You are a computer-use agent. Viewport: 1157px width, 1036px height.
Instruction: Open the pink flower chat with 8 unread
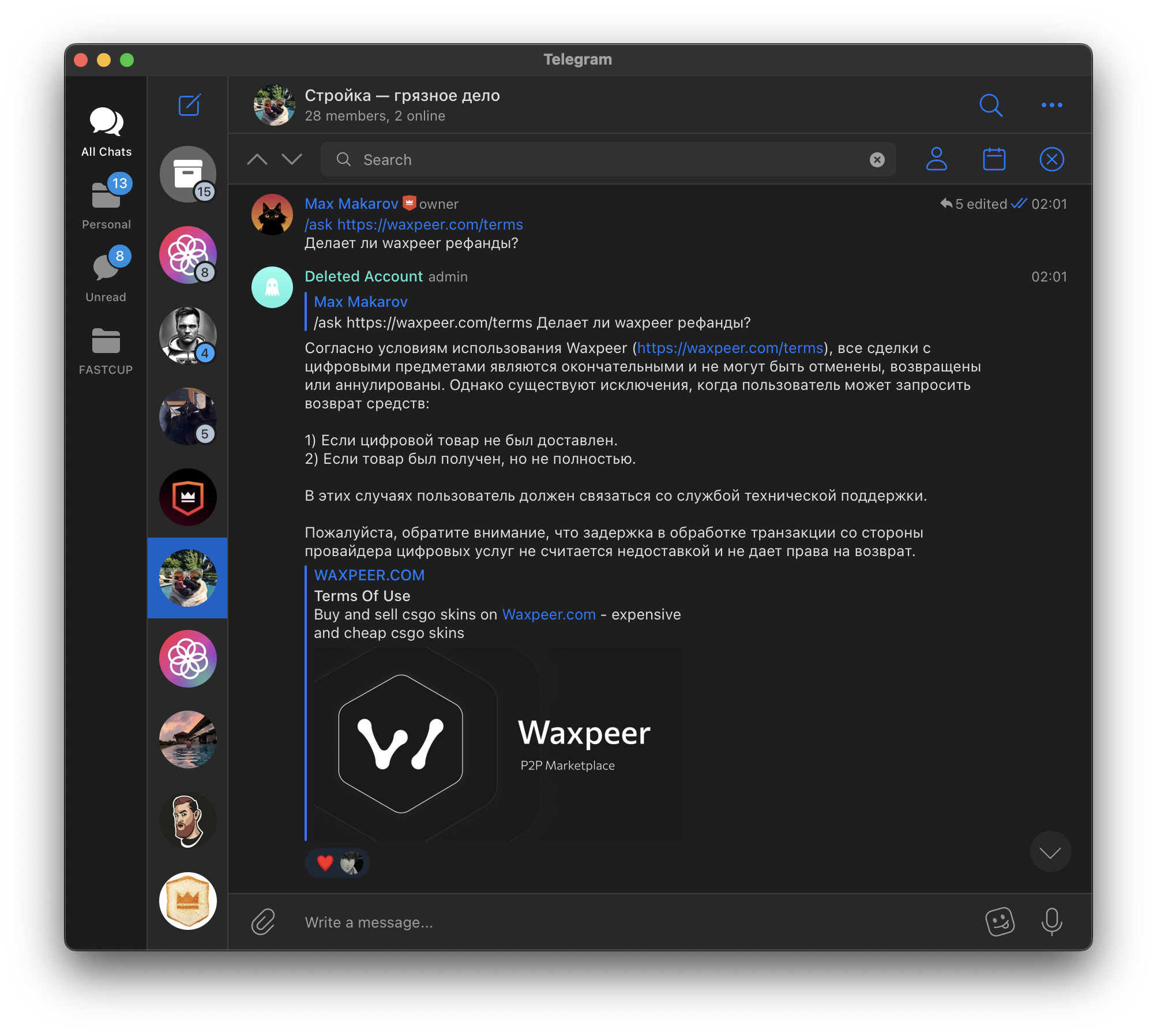point(188,254)
